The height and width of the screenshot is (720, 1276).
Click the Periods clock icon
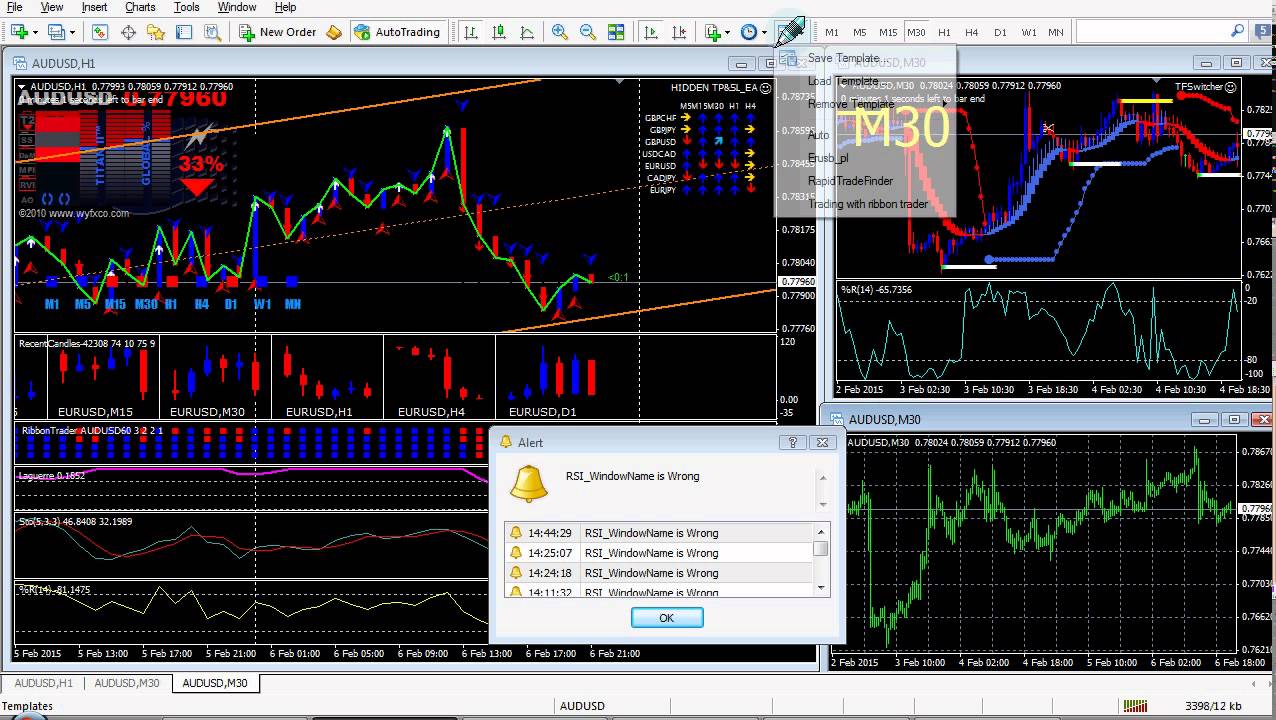click(x=749, y=32)
